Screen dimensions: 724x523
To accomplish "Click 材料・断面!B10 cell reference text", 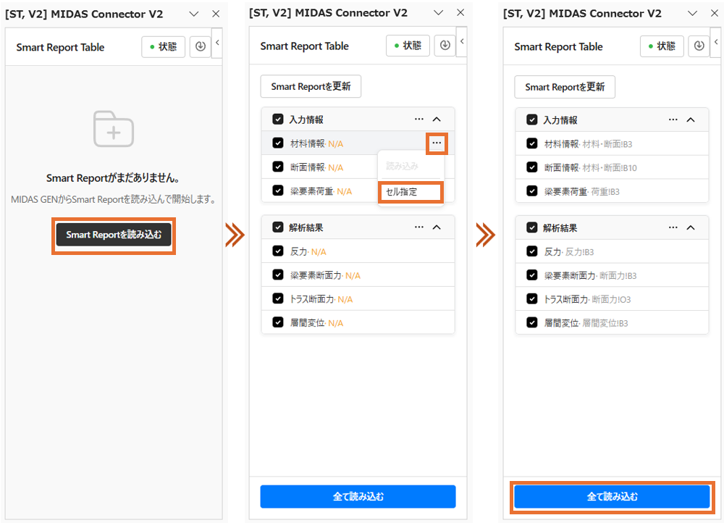I will click(x=609, y=168).
